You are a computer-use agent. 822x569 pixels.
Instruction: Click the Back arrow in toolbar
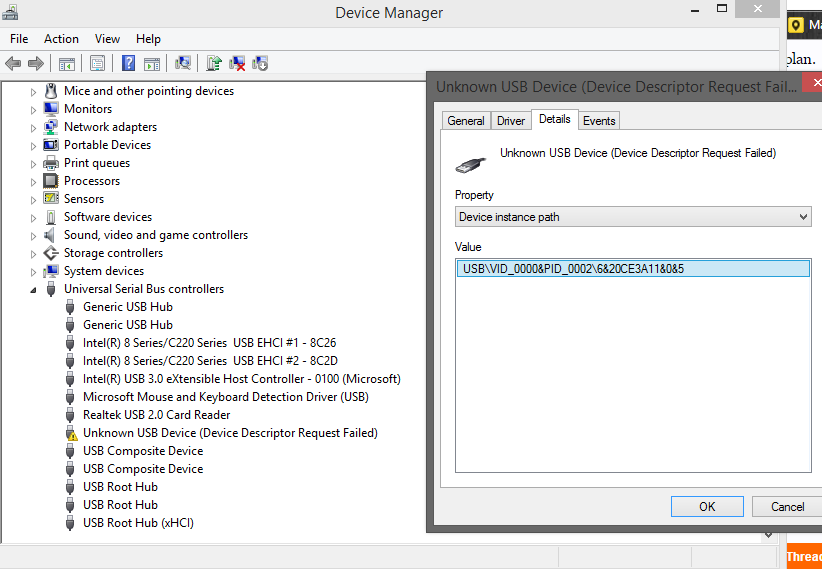coord(13,64)
